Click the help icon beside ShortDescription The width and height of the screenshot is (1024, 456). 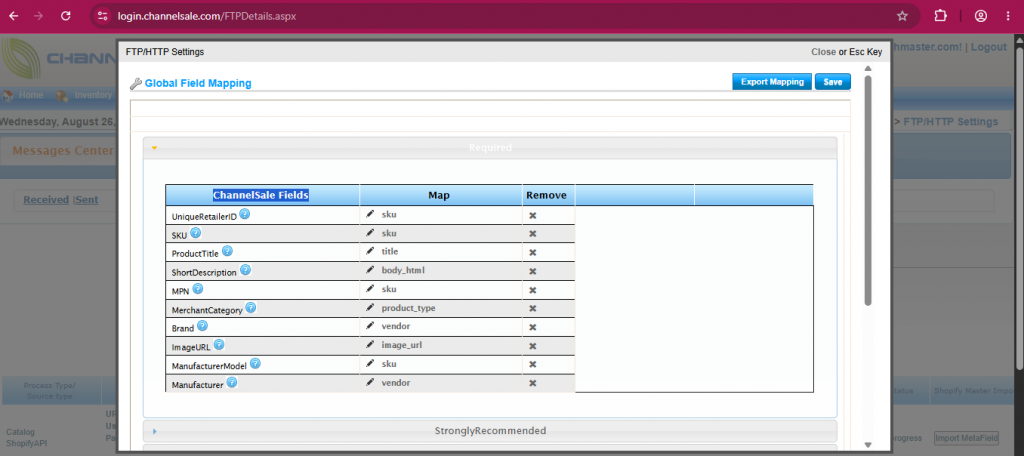[x=245, y=270]
